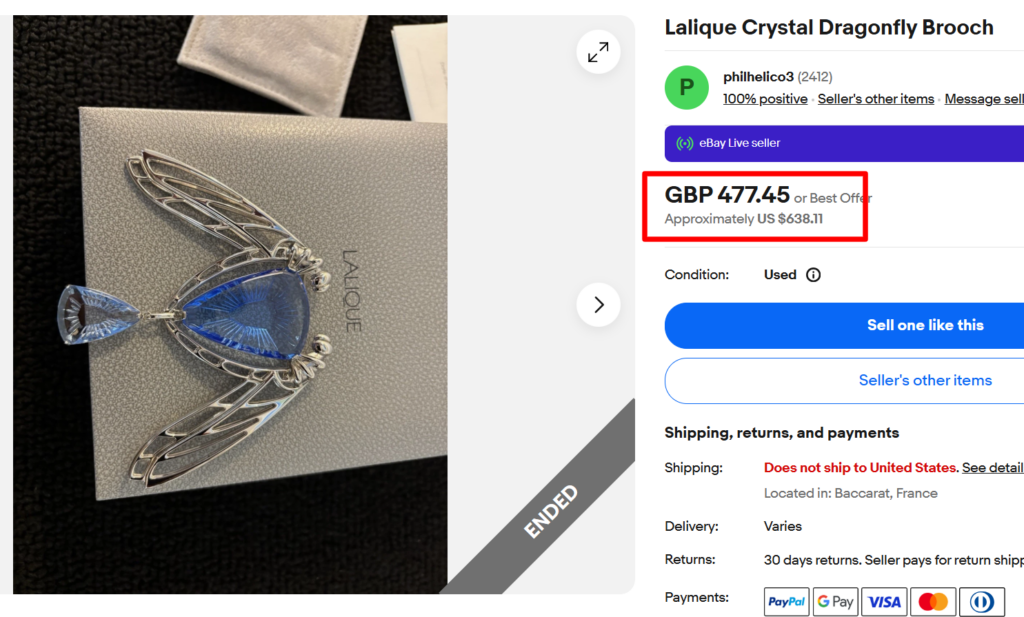Open the Seller's other items button
The image size is (1024, 617).
click(x=925, y=380)
